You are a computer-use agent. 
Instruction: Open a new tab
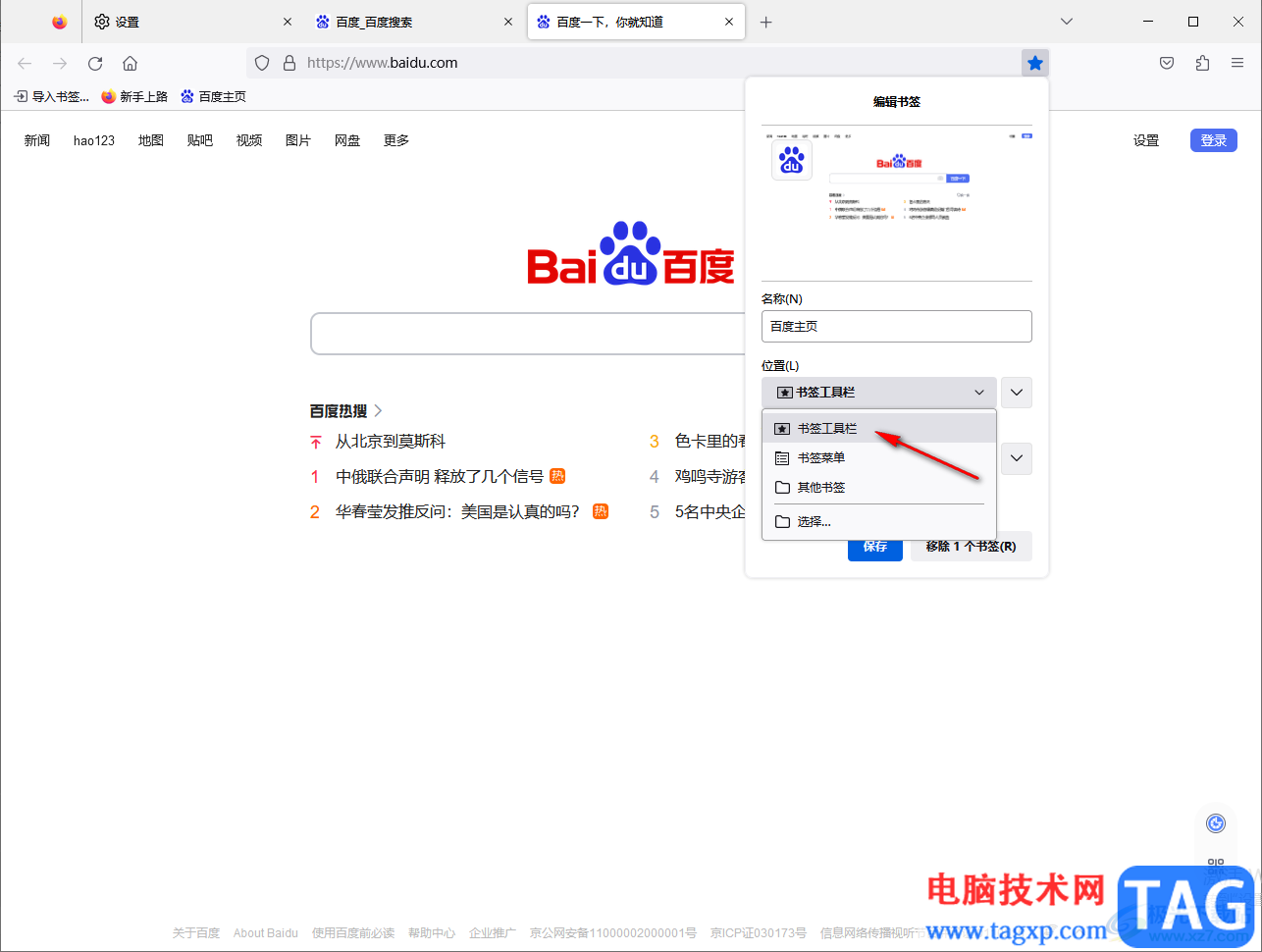pos(766,22)
